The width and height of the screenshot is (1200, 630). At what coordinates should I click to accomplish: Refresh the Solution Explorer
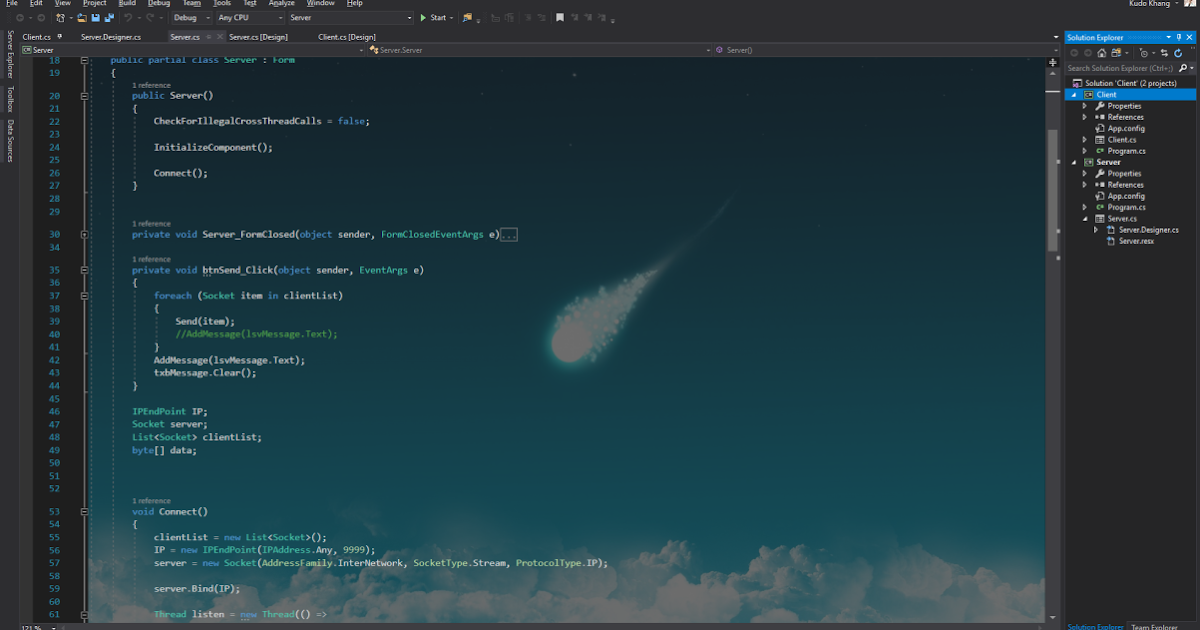click(x=1178, y=53)
